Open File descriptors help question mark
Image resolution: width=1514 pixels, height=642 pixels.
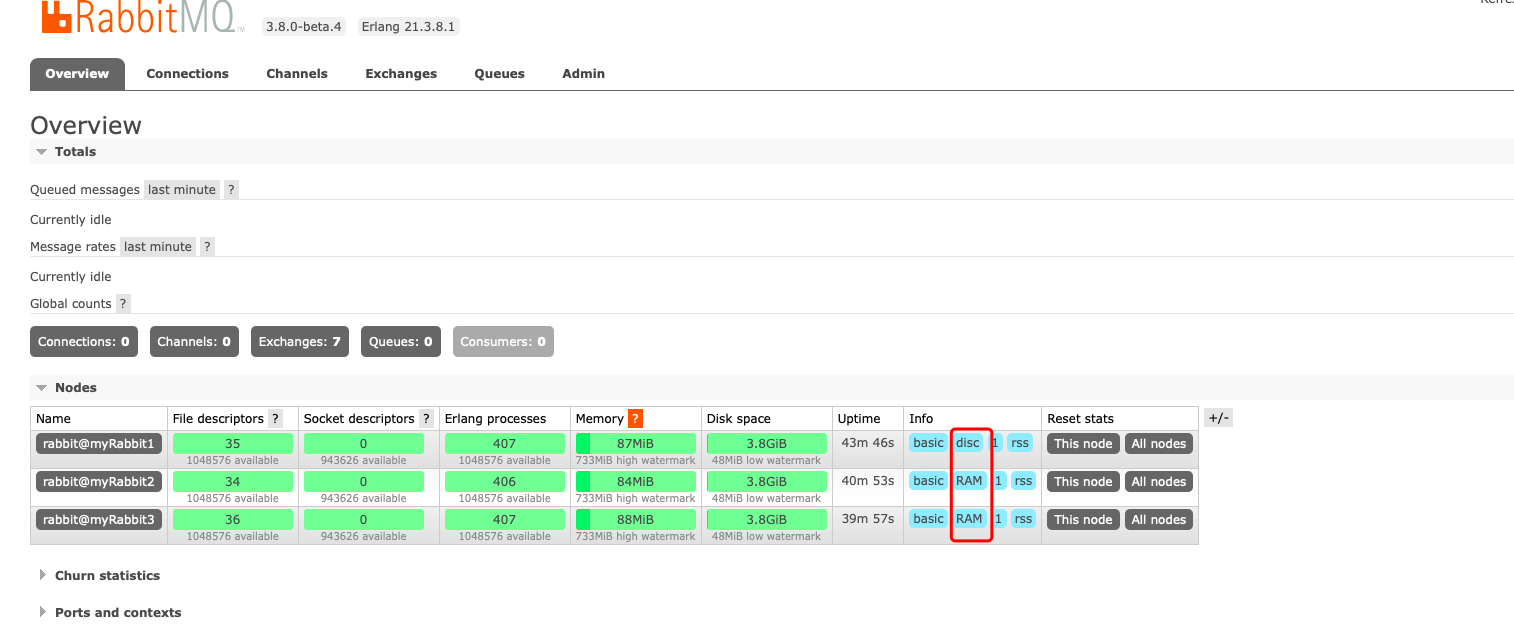[x=275, y=418]
